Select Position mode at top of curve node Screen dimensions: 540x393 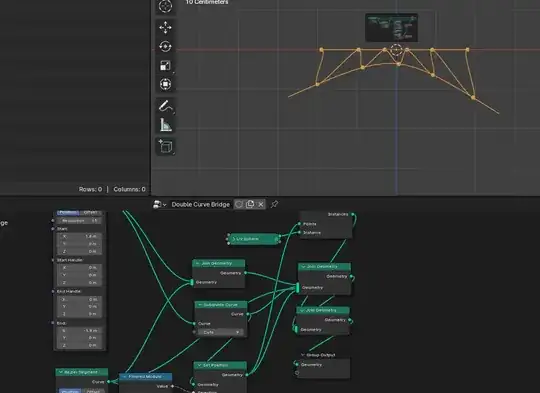click(68, 213)
